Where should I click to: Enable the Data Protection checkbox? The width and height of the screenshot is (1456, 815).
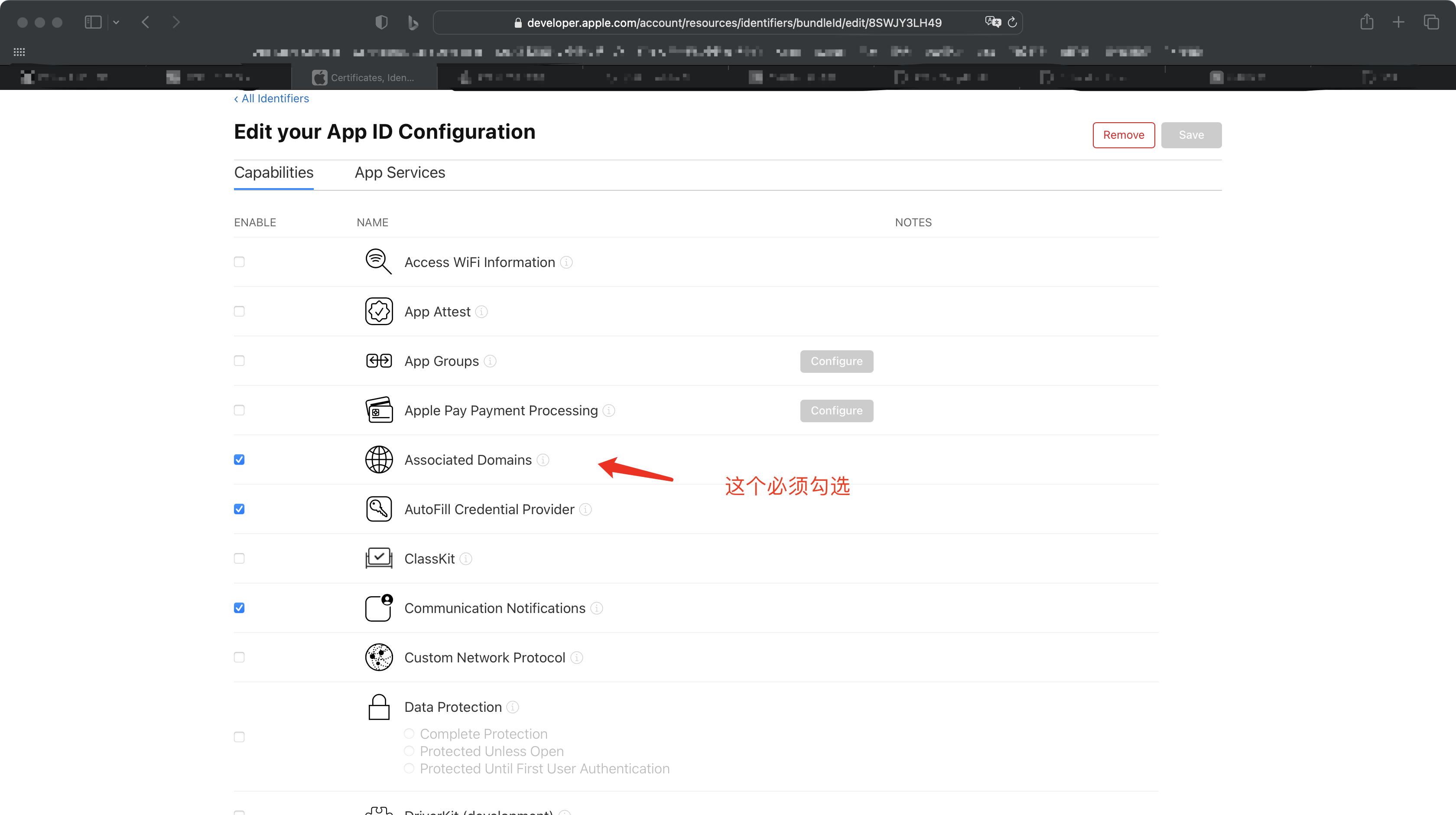[239, 737]
